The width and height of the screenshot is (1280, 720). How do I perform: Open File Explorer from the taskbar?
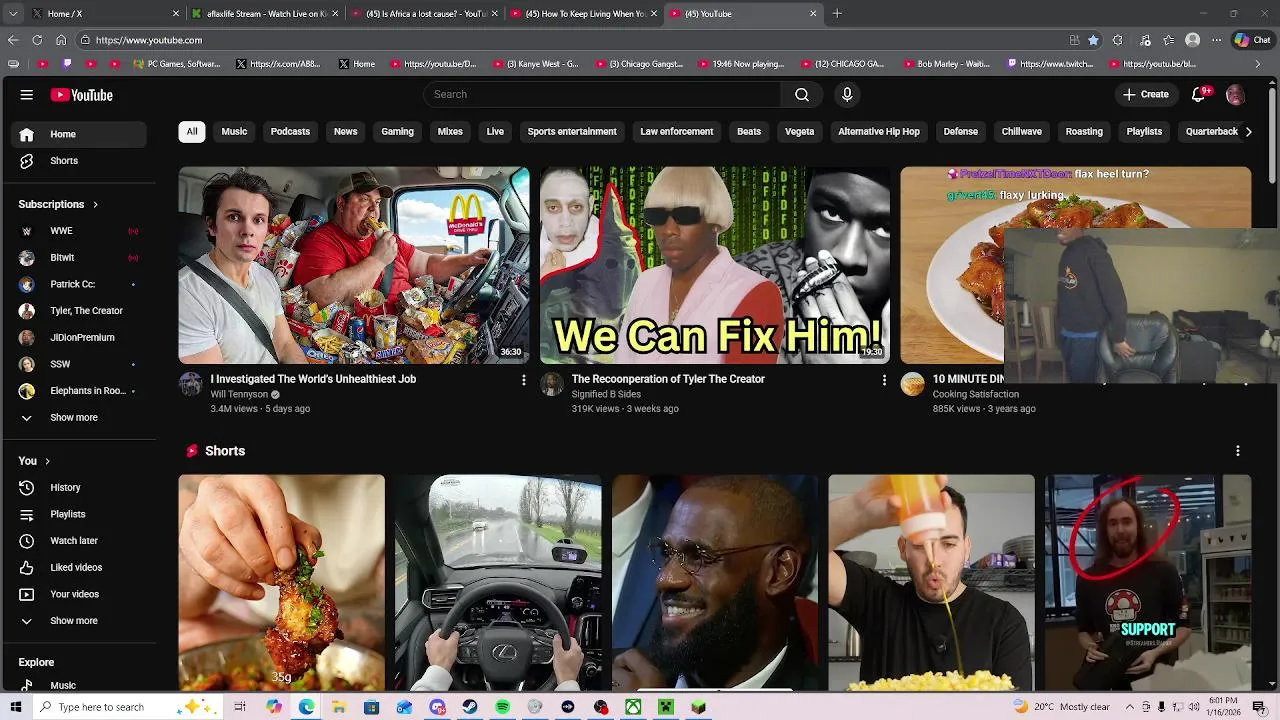pyautogui.click(x=339, y=707)
